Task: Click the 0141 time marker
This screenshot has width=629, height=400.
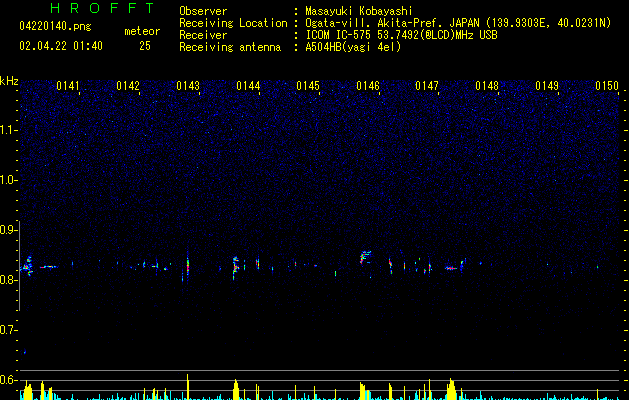Action: pyautogui.click(x=68, y=86)
